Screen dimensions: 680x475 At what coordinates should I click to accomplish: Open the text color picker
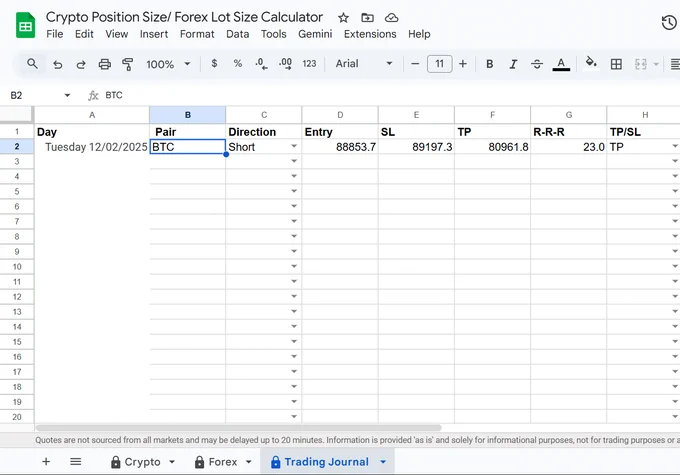(x=561, y=64)
